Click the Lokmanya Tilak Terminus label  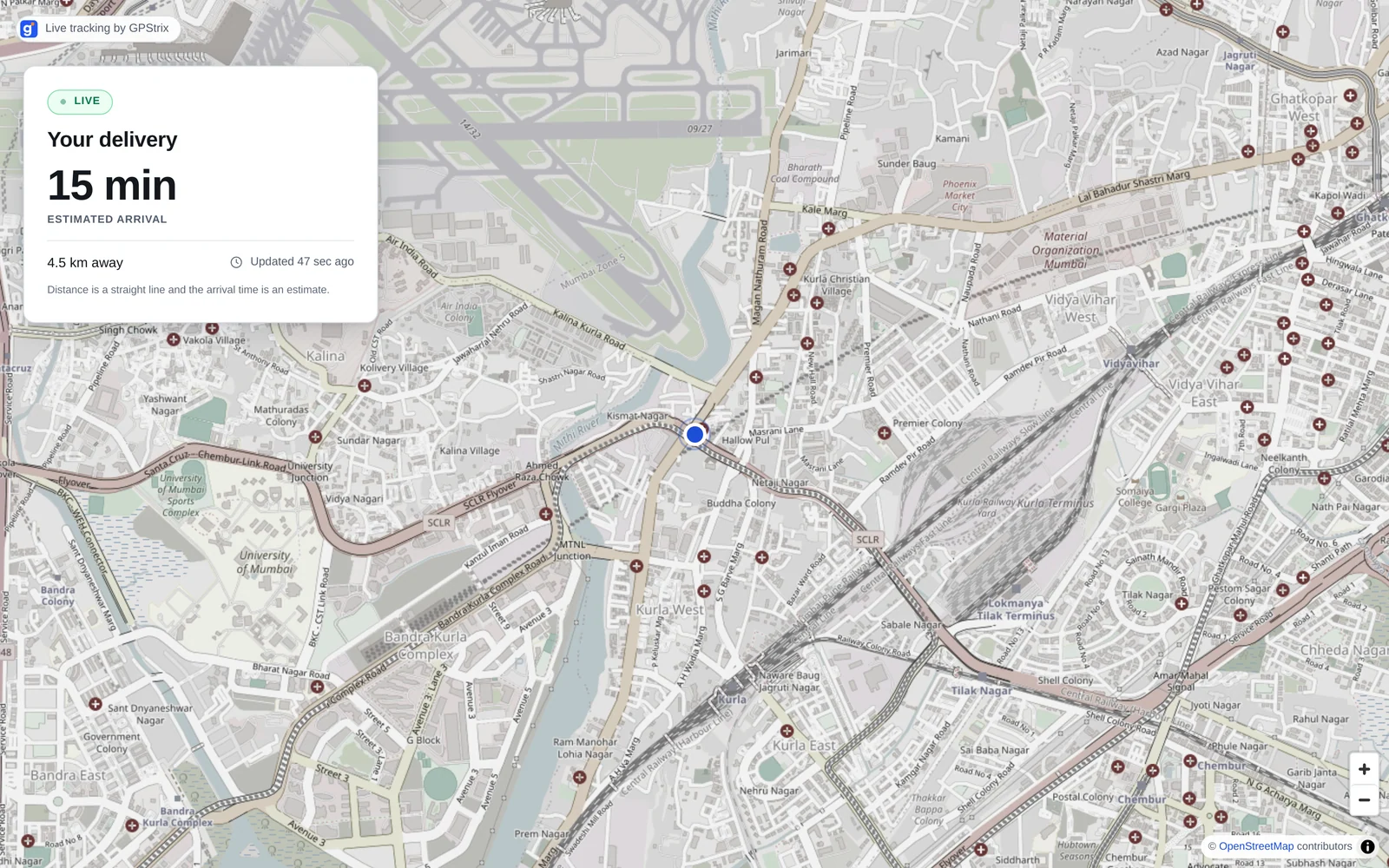pyautogui.click(x=1016, y=609)
